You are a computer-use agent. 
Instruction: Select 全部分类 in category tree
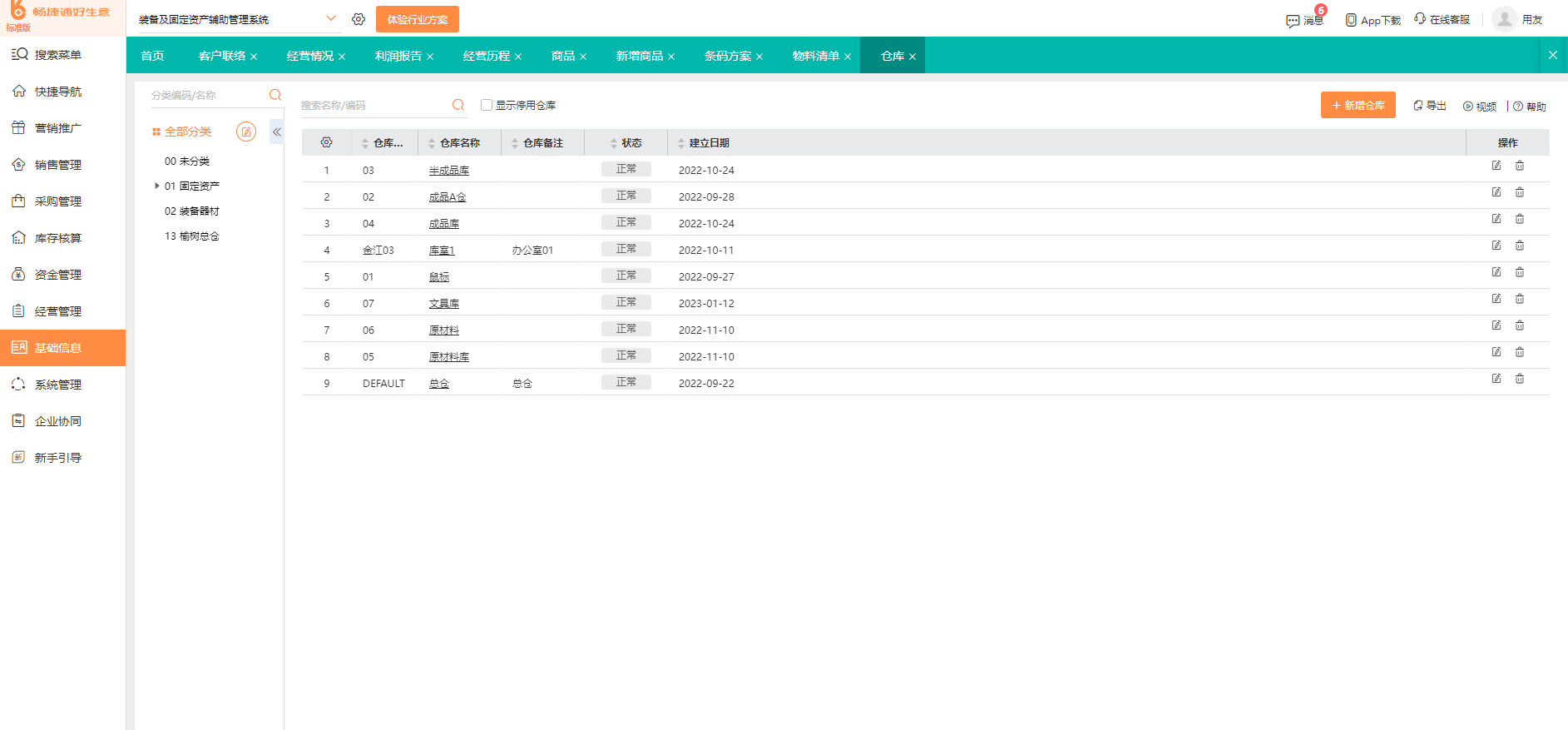188,132
